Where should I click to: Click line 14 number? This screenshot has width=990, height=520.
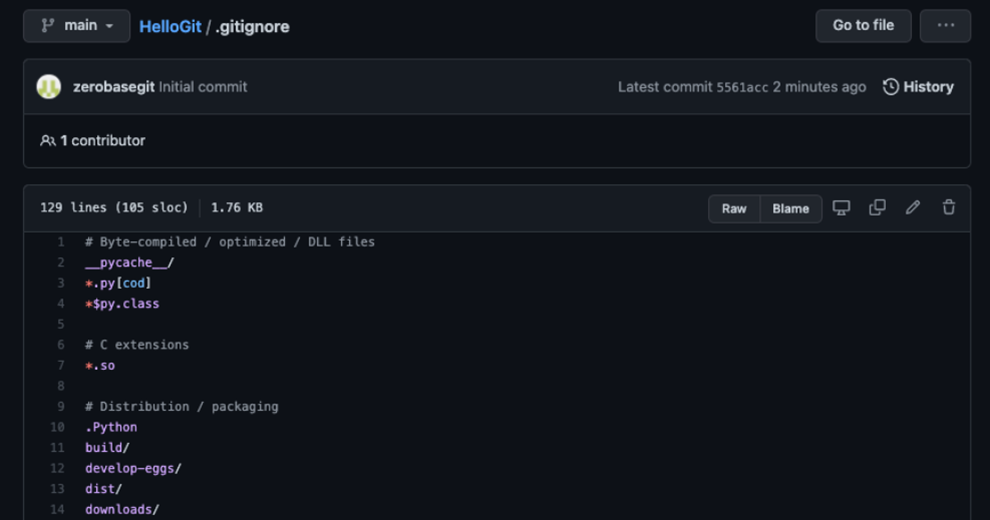[x=57, y=510]
